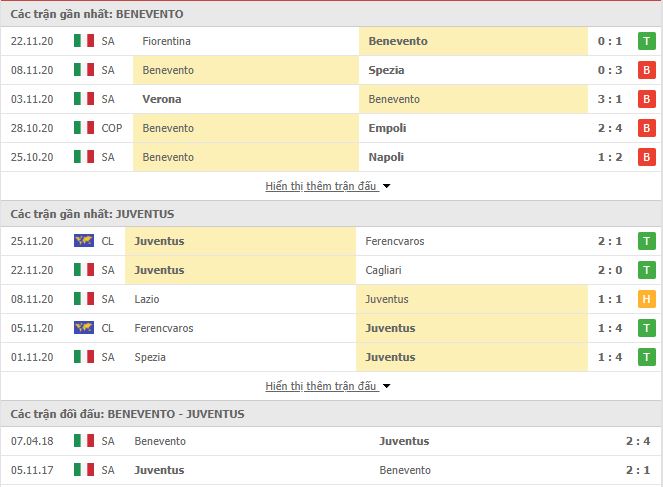Click score 0 : 3 of Spezia match

pos(610,70)
